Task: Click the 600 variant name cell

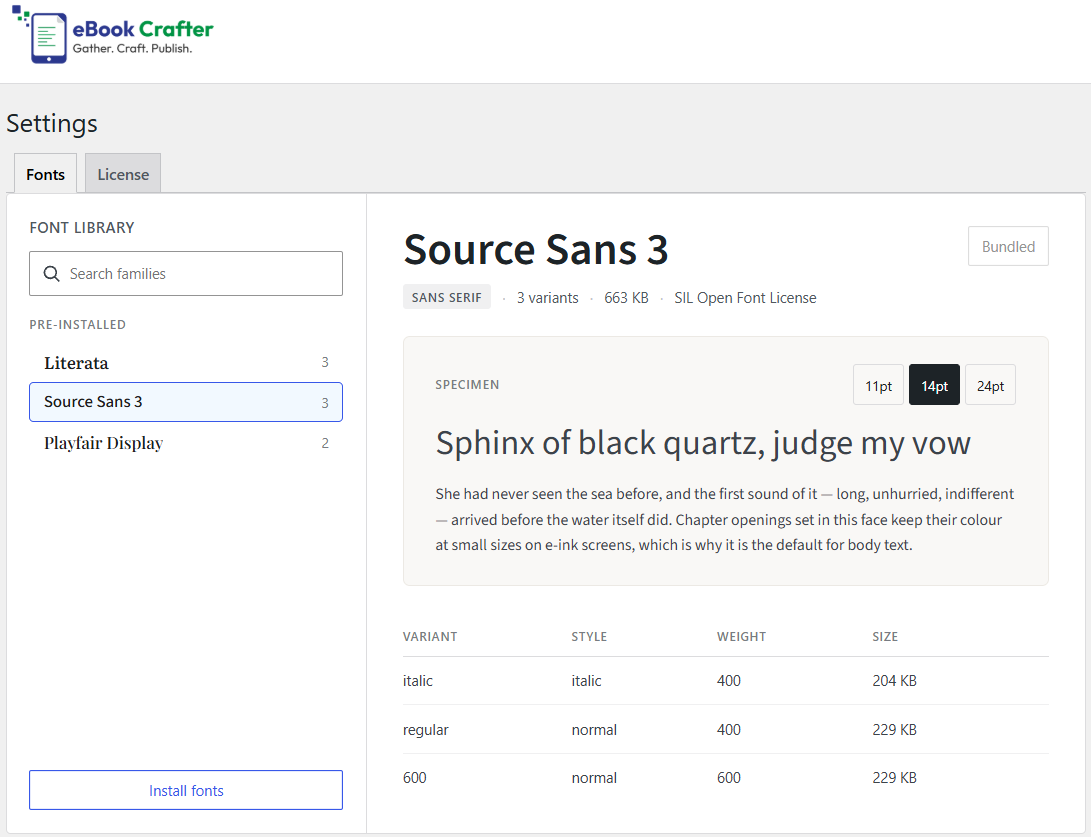Action: pos(415,777)
